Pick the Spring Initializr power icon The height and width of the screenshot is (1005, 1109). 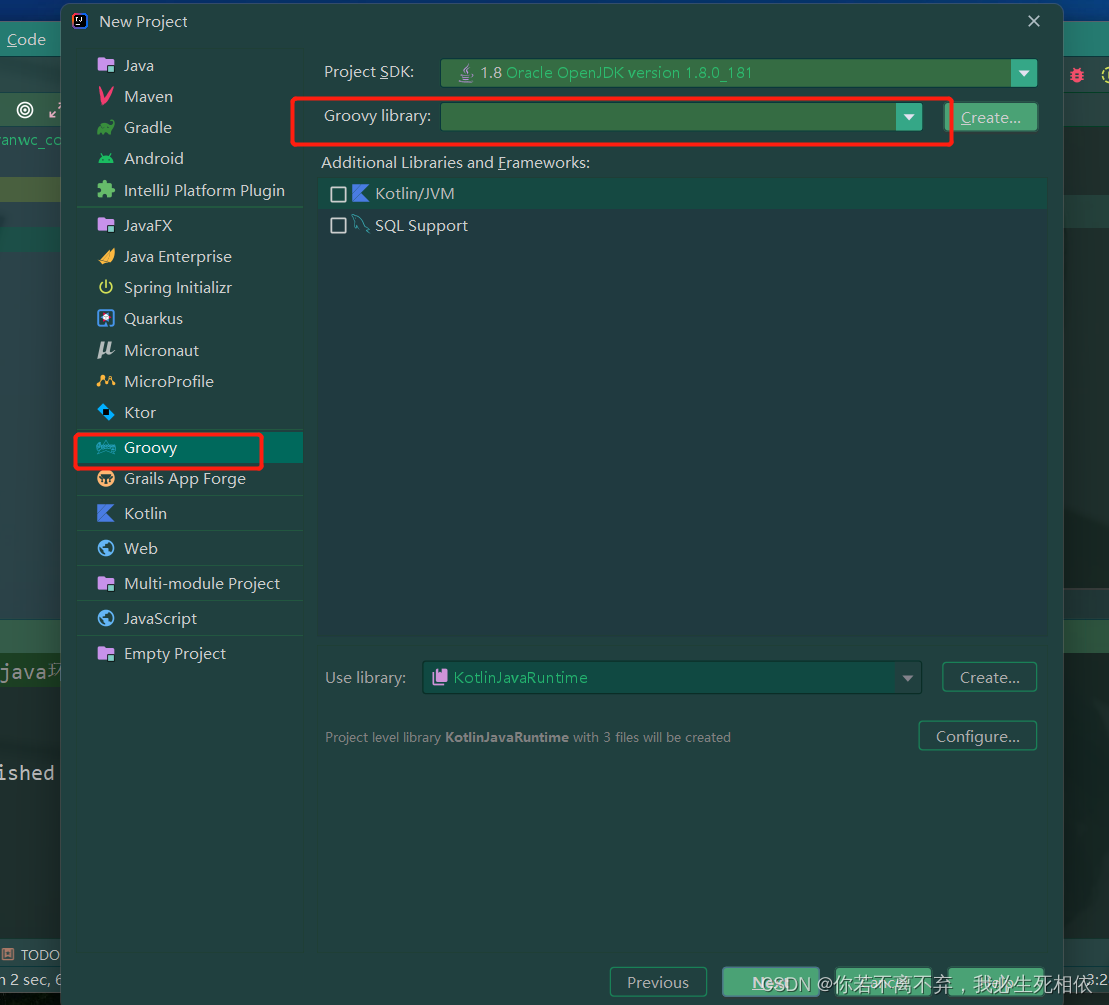pos(106,287)
